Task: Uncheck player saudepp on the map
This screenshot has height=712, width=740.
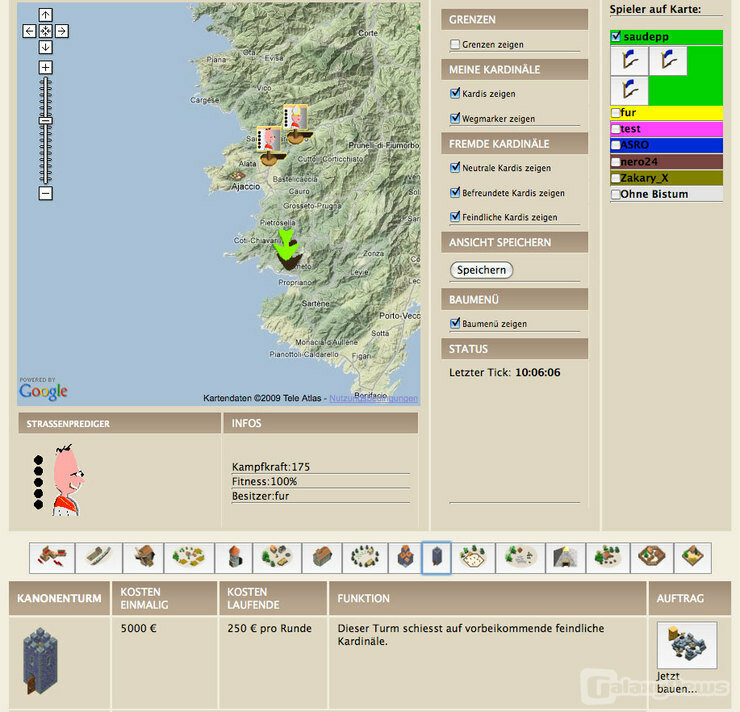Action: [616, 36]
